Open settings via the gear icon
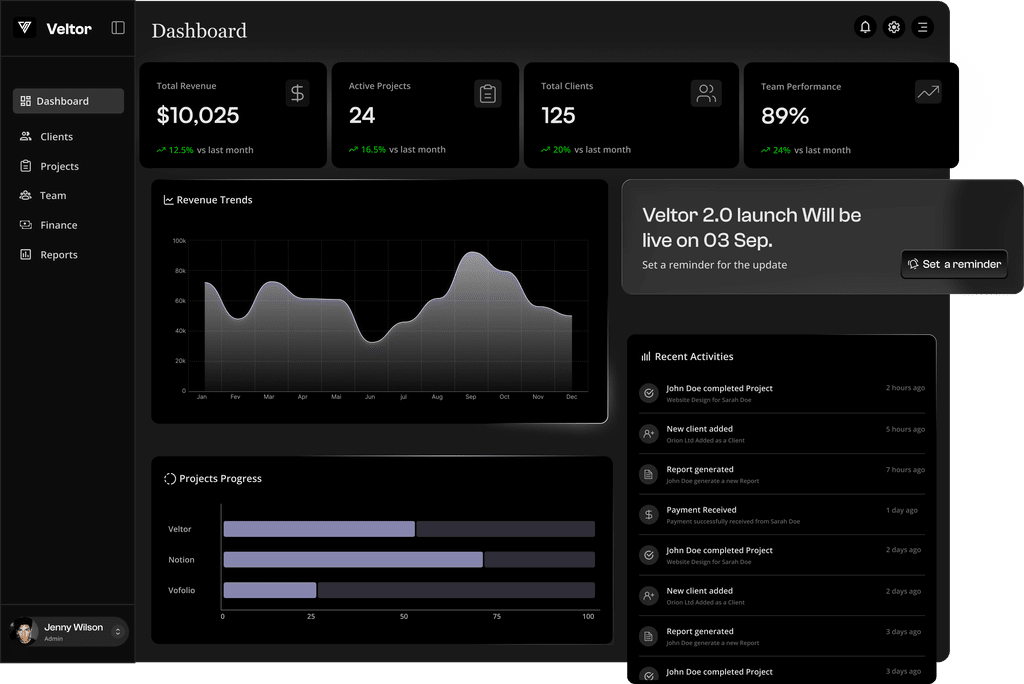 (894, 28)
